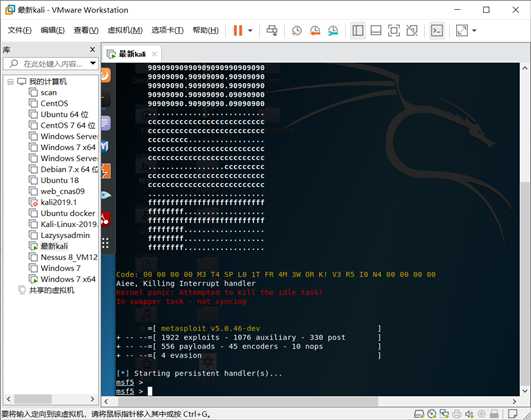This screenshot has height=420, width=531.
Task: Send Ctrl+Alt+Del to the VM via toolbar icon
Action: pyautogui.click(x=272, y=30)
